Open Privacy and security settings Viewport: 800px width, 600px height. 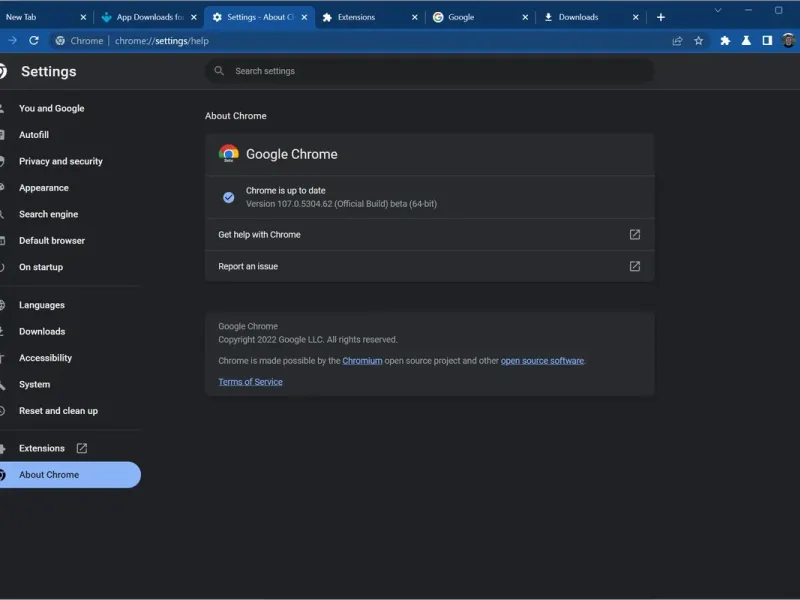coord(61,161)
